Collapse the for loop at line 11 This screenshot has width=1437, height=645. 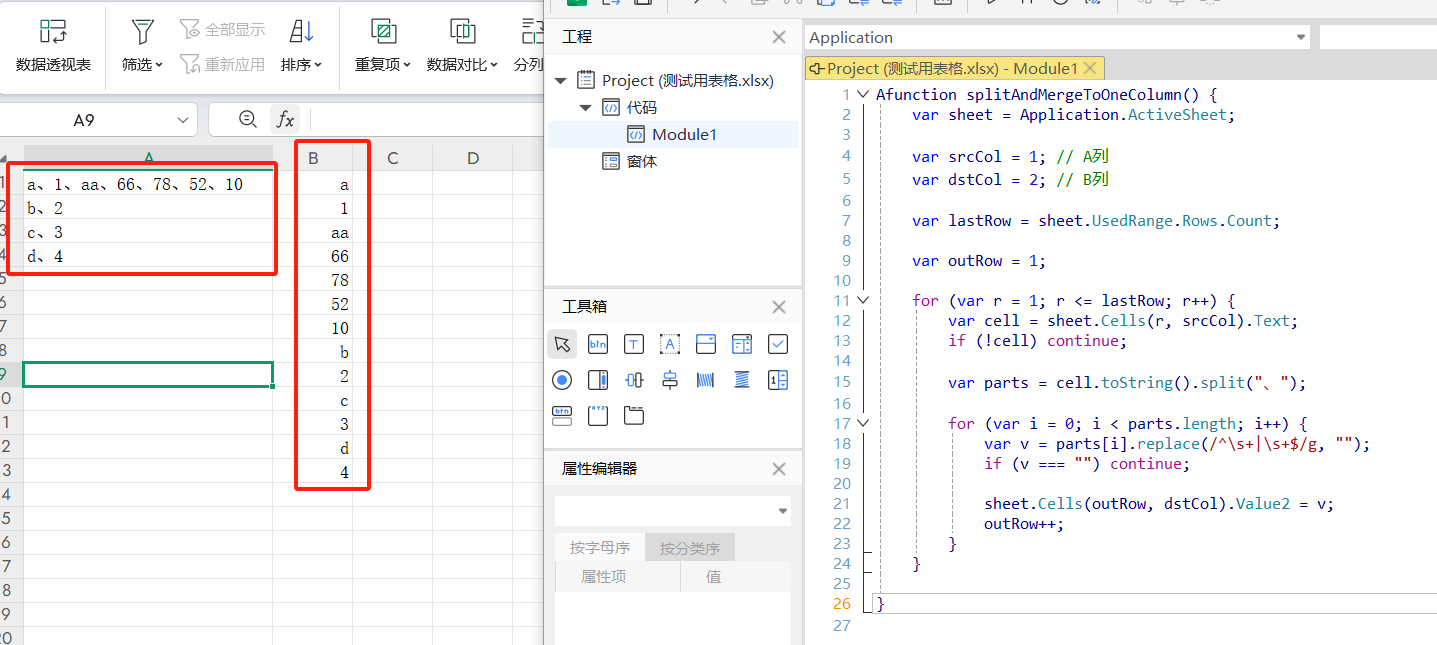863,300
